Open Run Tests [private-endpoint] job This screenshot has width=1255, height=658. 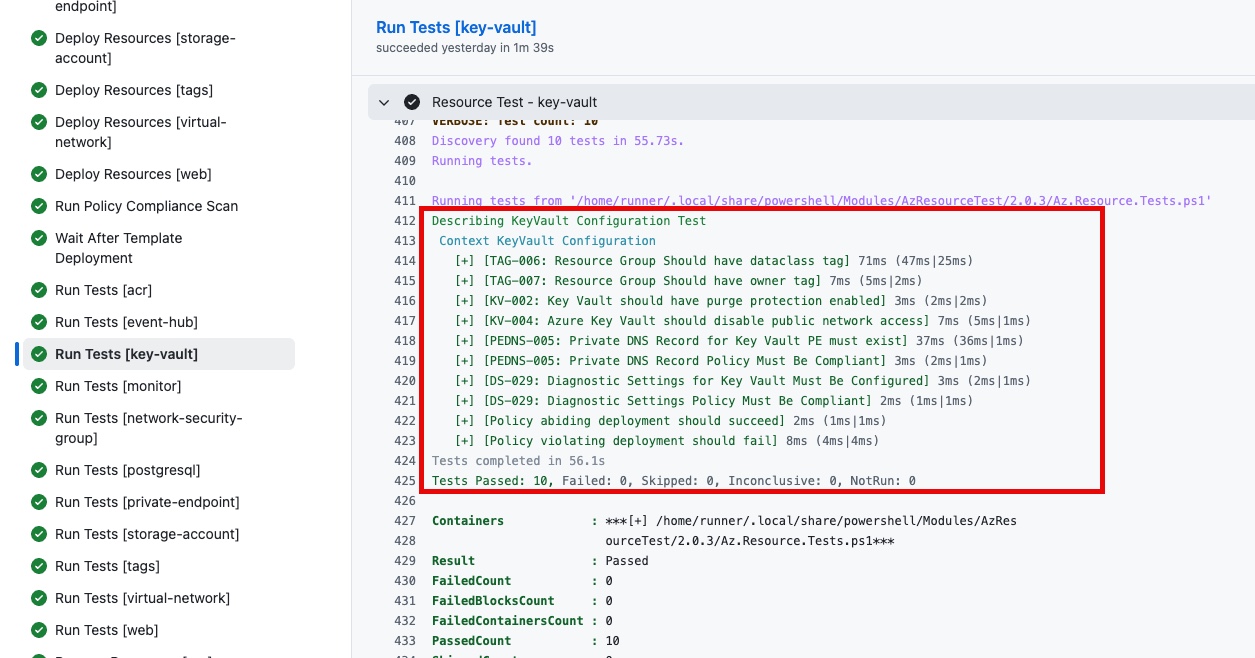(147, 502)
